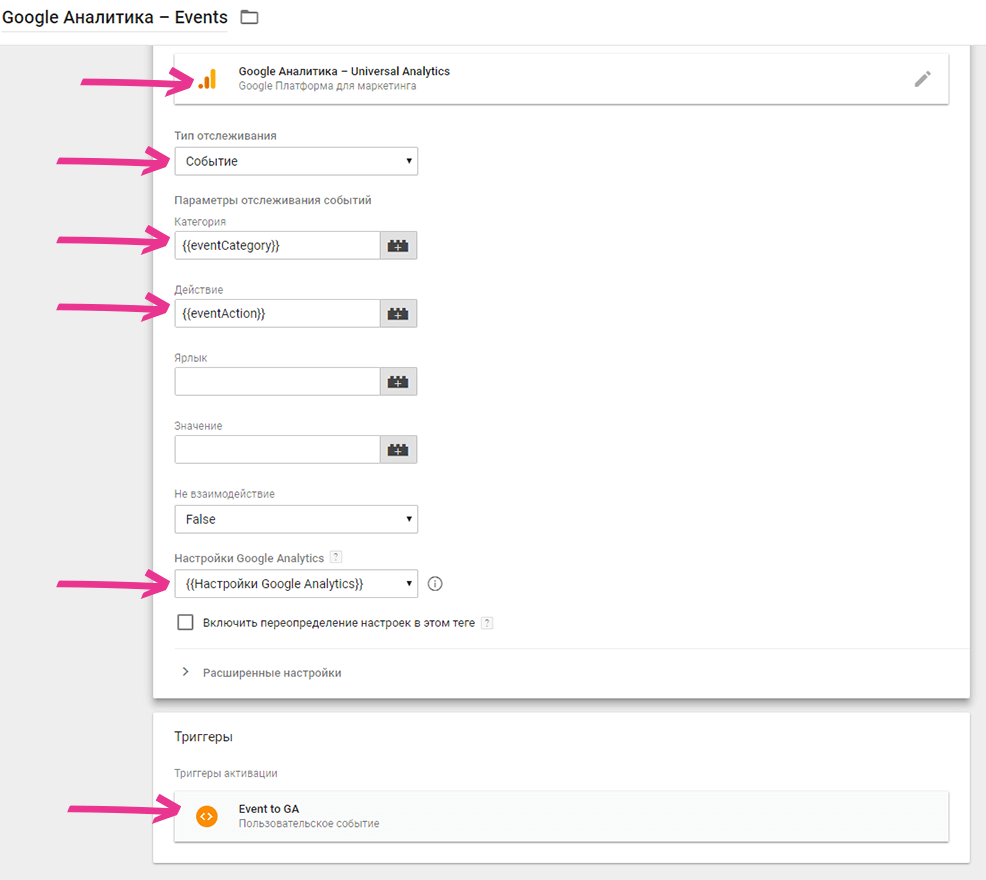Click the orange Event to GA trigger icon
This screenshot has height=880, width=986.
click(x=207, y=816)
